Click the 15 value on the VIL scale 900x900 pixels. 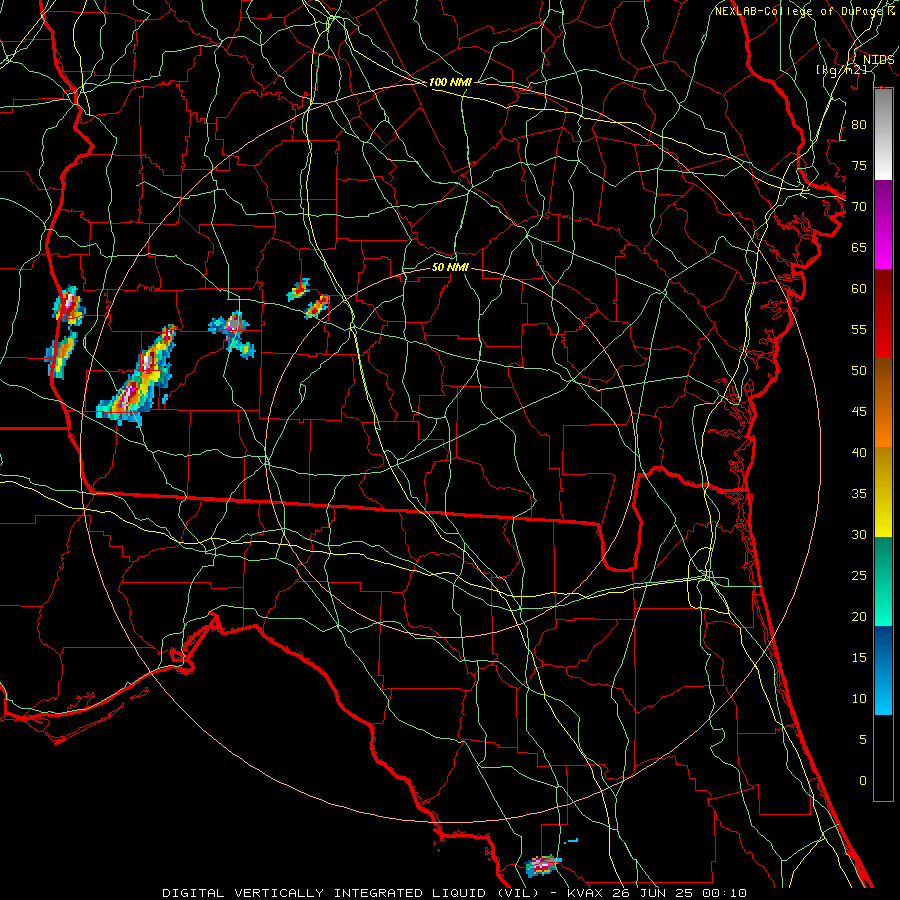point(859,658)
